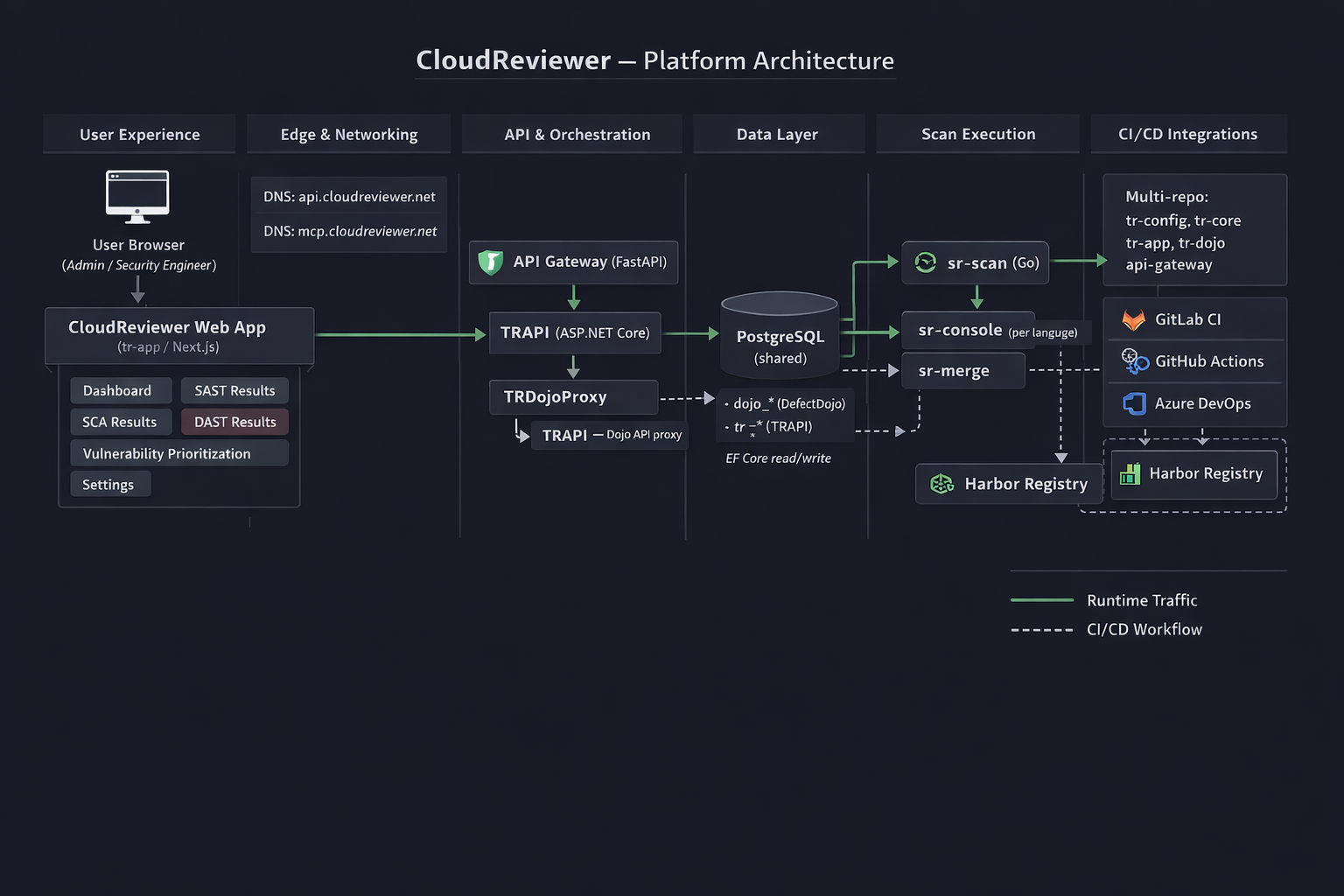Click the sr-scan circular icon
This screenshot has width=1344, height=896.
click(925, 262)
